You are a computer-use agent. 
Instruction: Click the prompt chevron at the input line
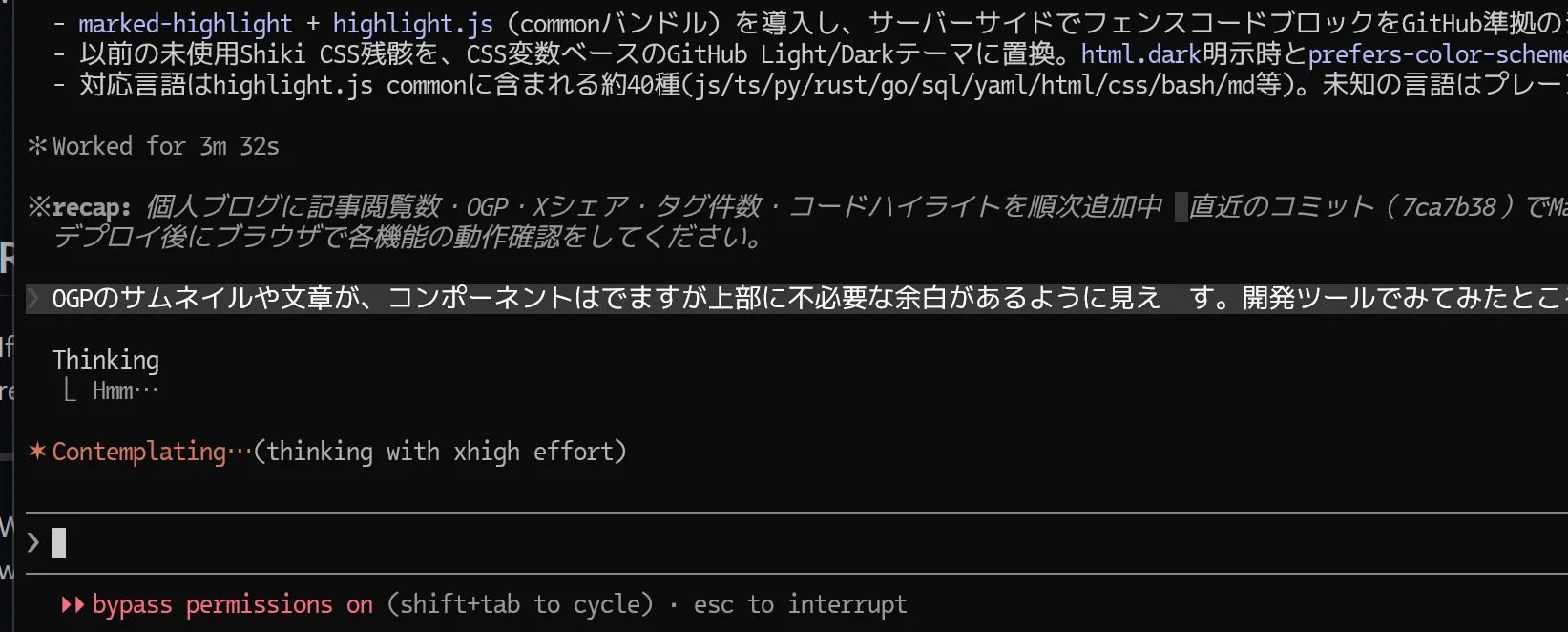33,543
